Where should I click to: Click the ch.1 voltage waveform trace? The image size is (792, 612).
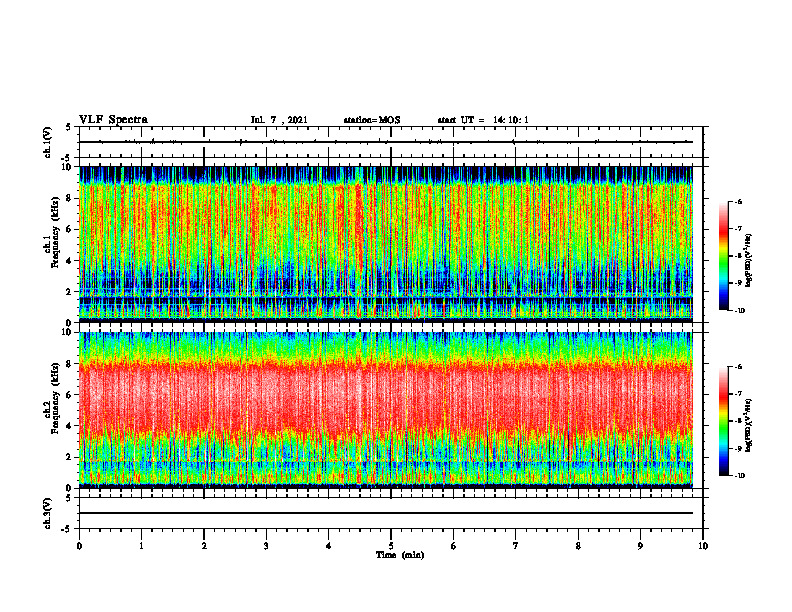[x=386, y=142]
